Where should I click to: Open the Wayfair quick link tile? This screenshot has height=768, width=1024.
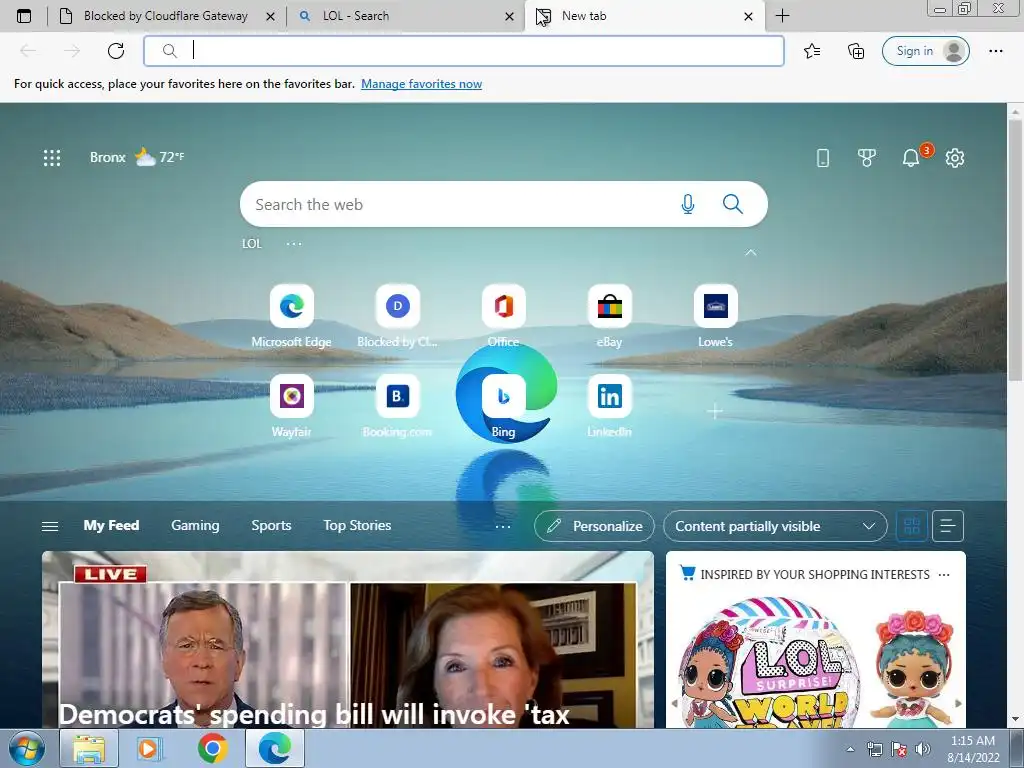[291, 406]
